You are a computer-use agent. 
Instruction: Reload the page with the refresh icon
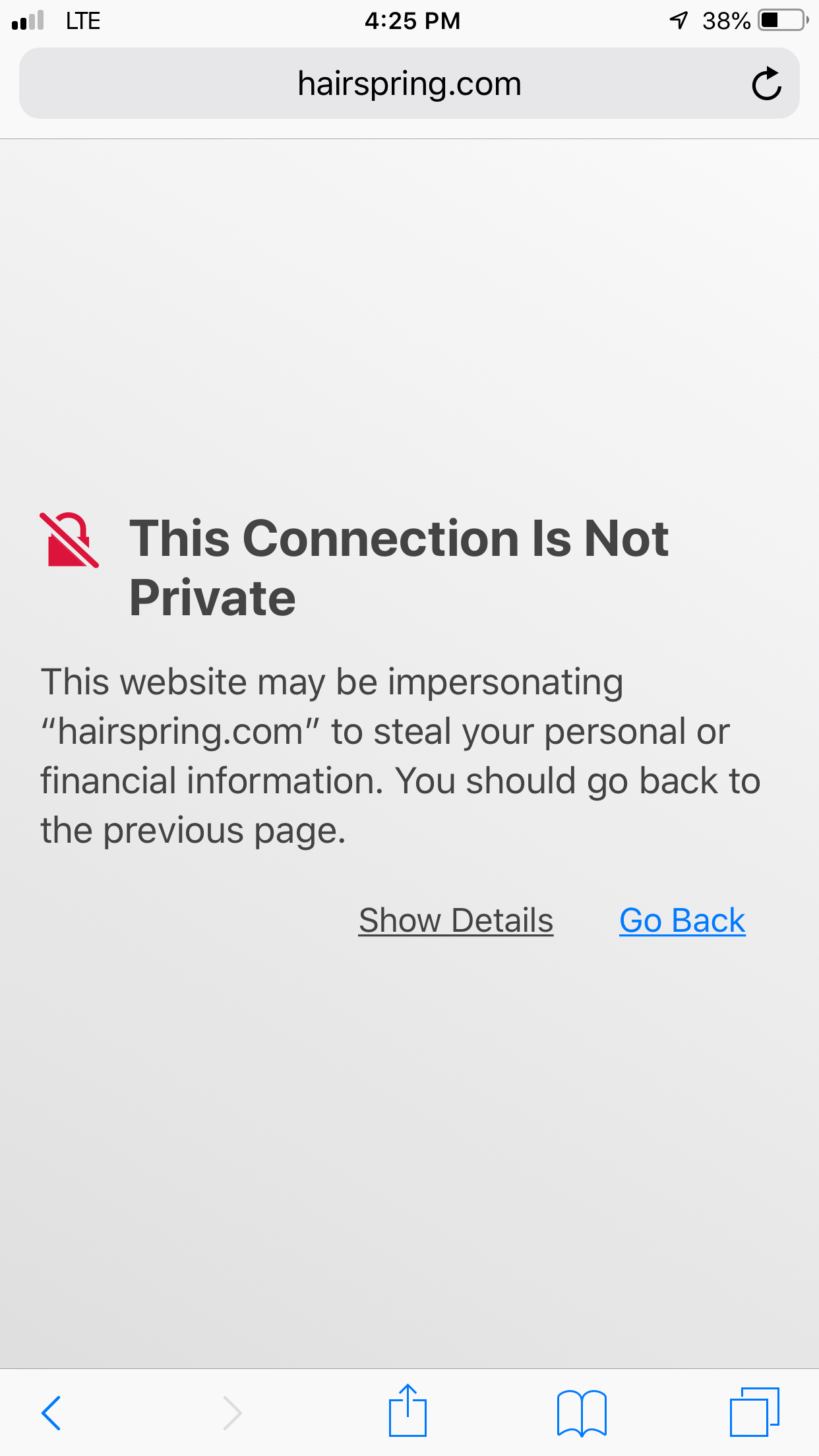coord(766,84)
